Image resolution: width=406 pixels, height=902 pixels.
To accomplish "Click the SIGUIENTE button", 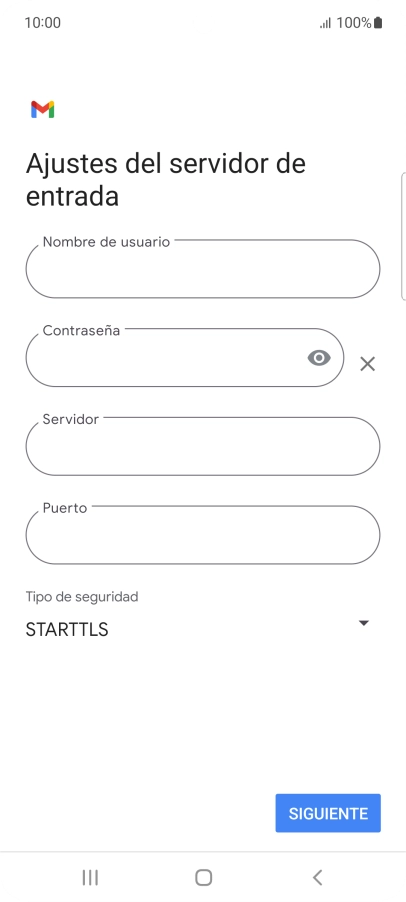I will click(328, 813).
